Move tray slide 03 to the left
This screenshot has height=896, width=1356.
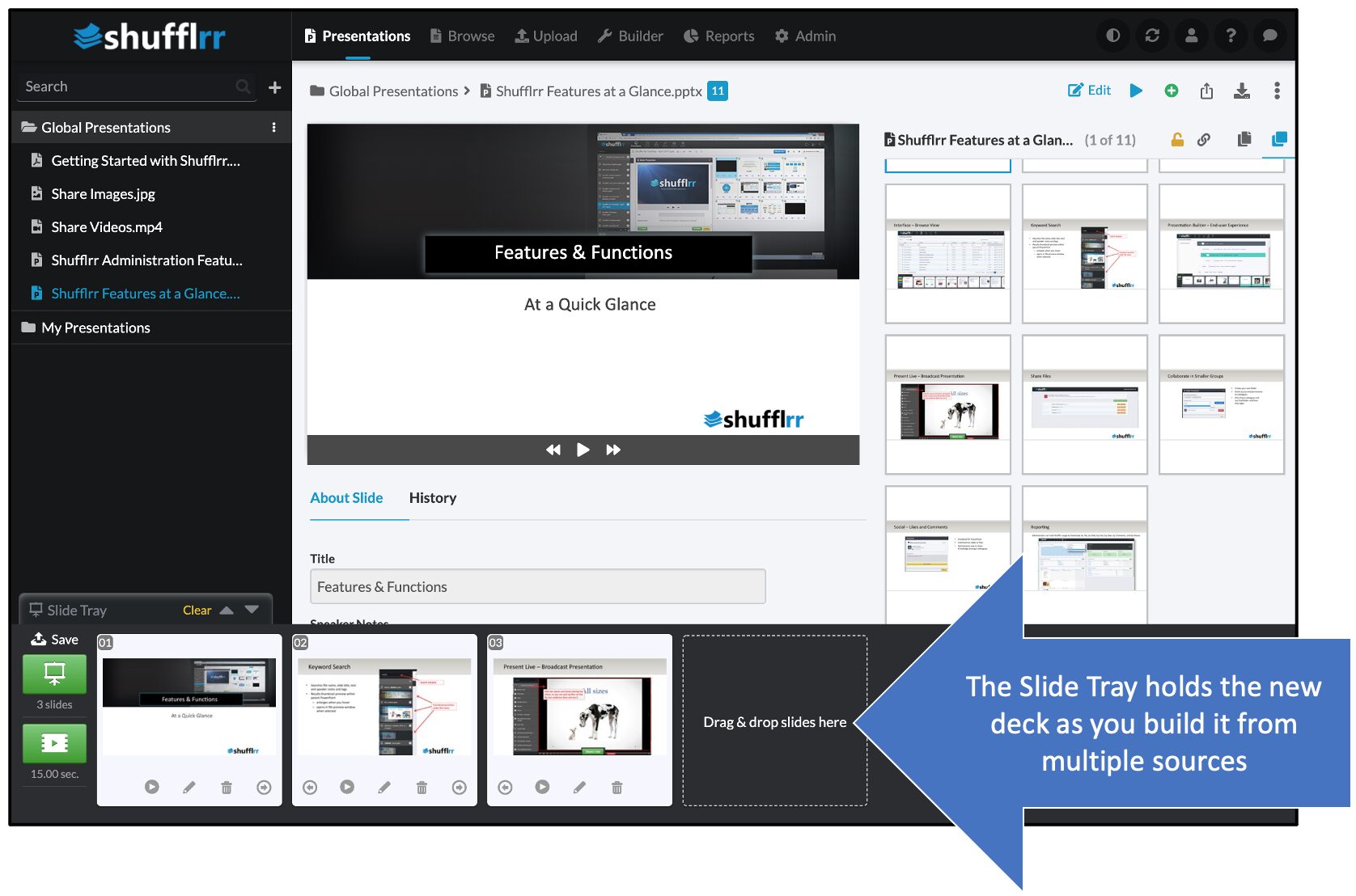tap(505, 787)
